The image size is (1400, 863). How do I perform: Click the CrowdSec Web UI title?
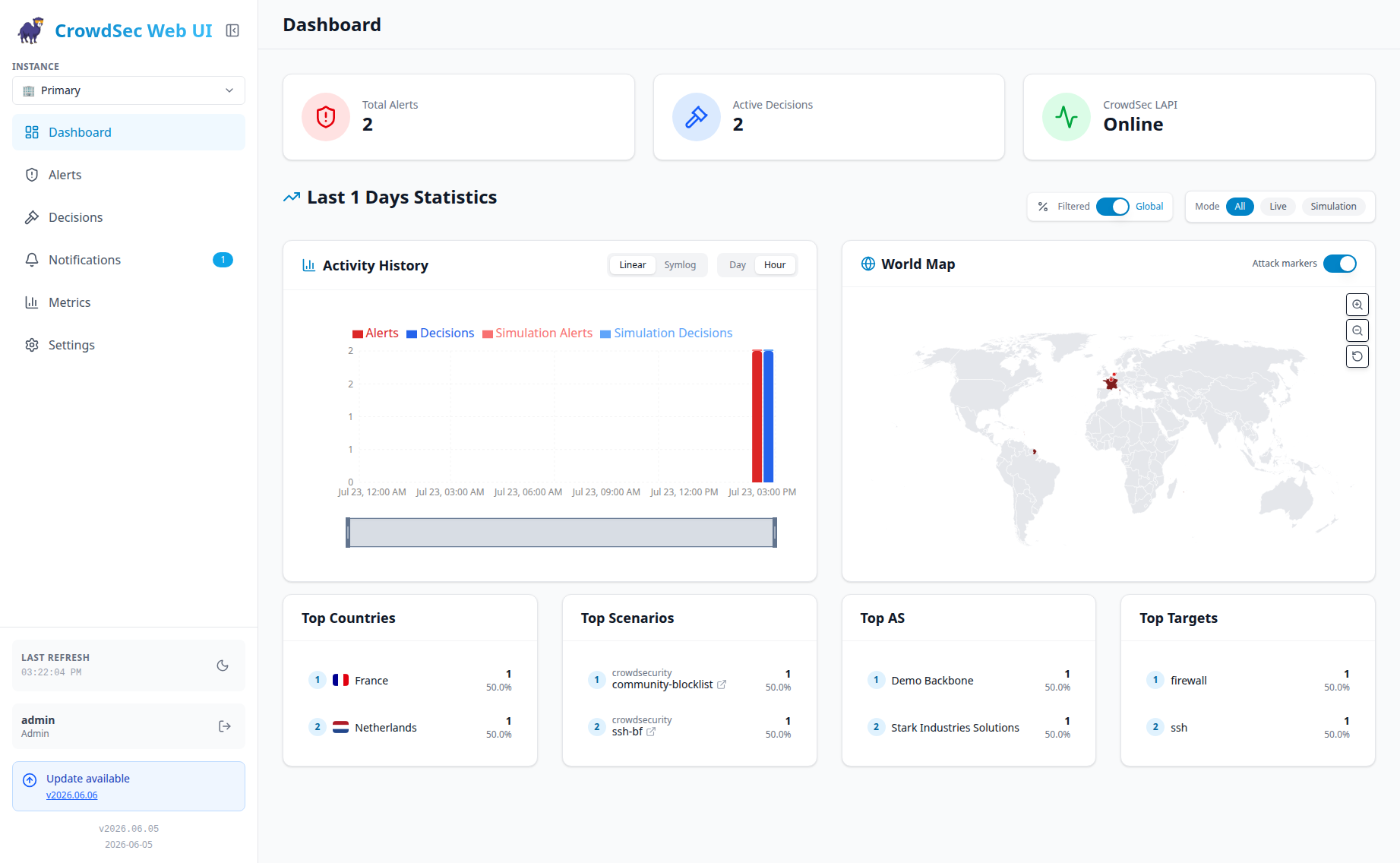tap(134, 30)
